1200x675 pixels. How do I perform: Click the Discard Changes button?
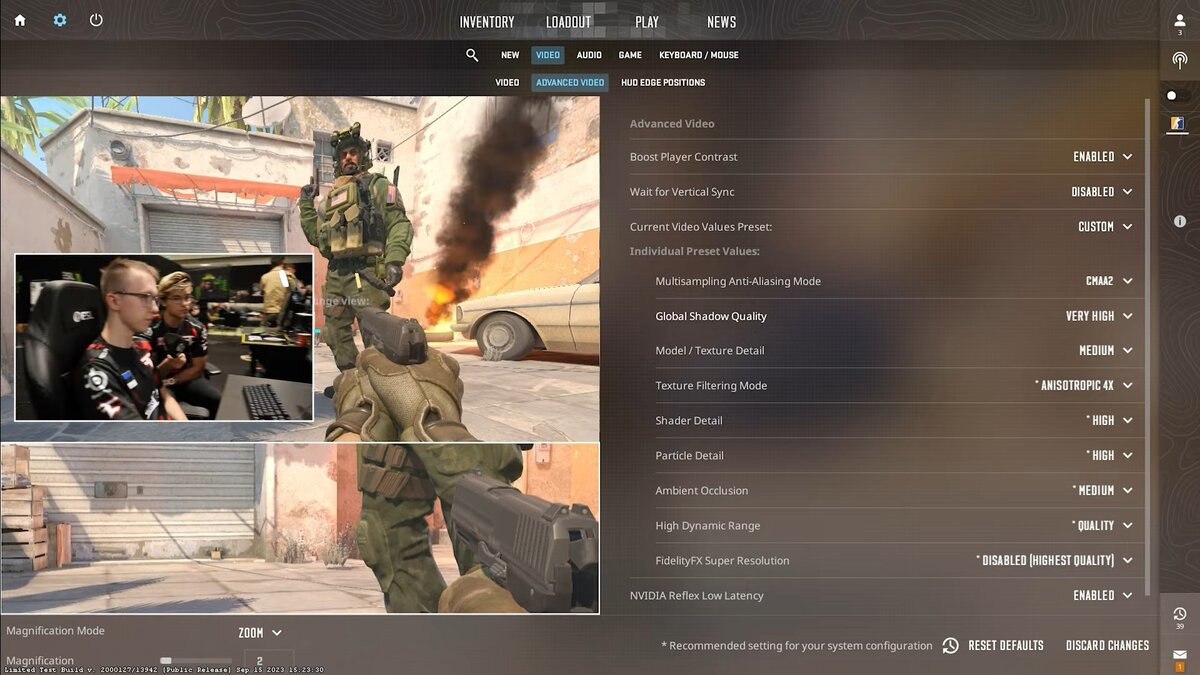1107,646
